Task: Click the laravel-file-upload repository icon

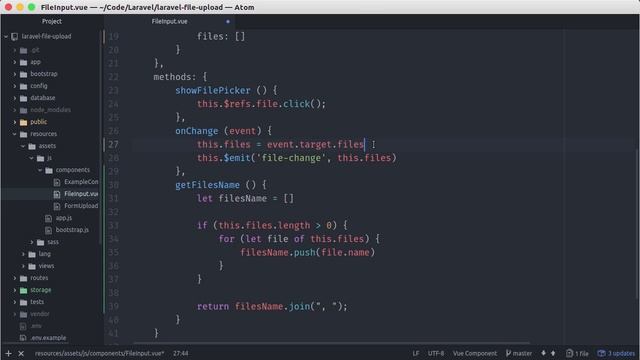Action: (15, 37)
